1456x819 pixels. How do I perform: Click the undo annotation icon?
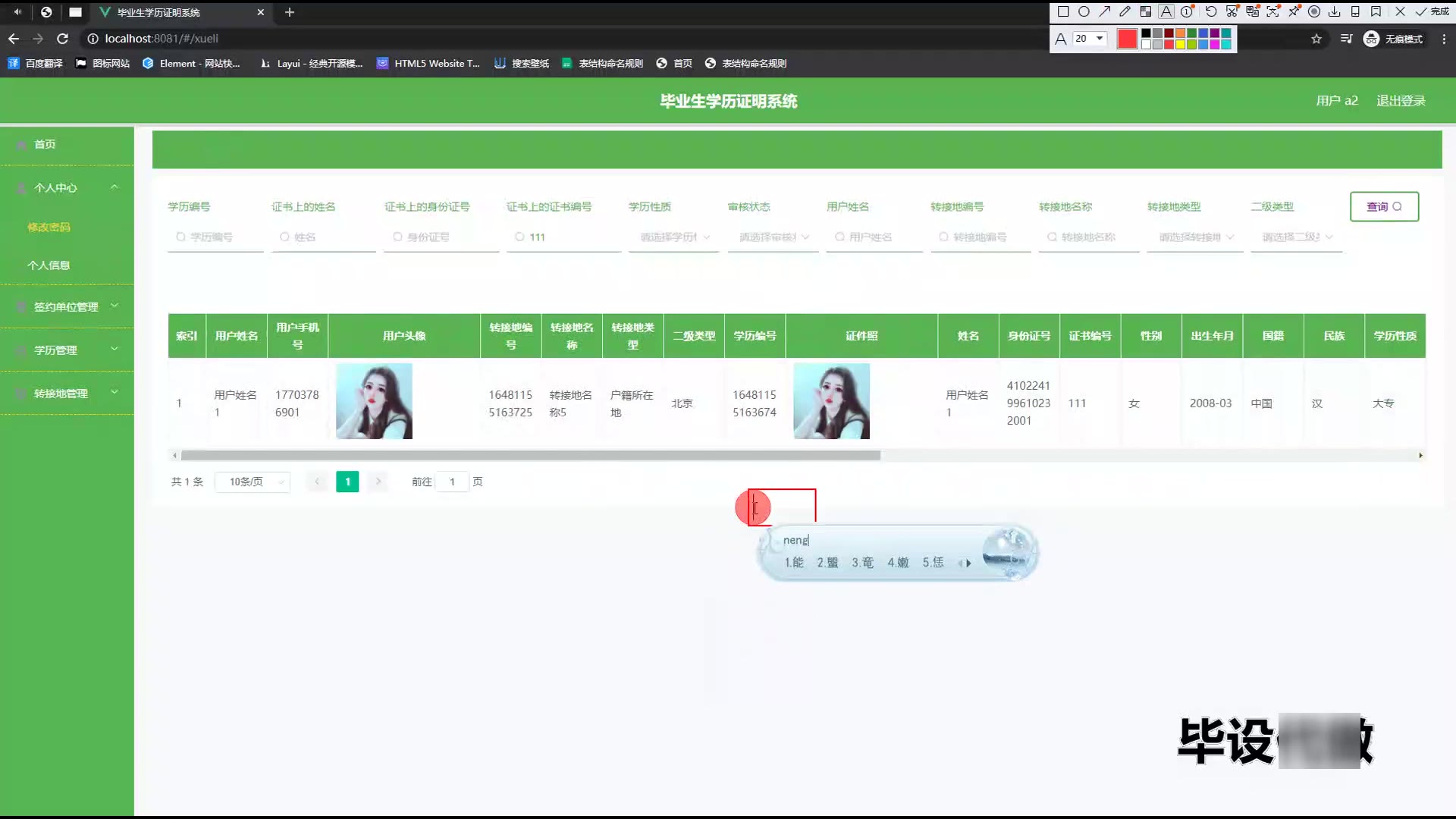1211,11
